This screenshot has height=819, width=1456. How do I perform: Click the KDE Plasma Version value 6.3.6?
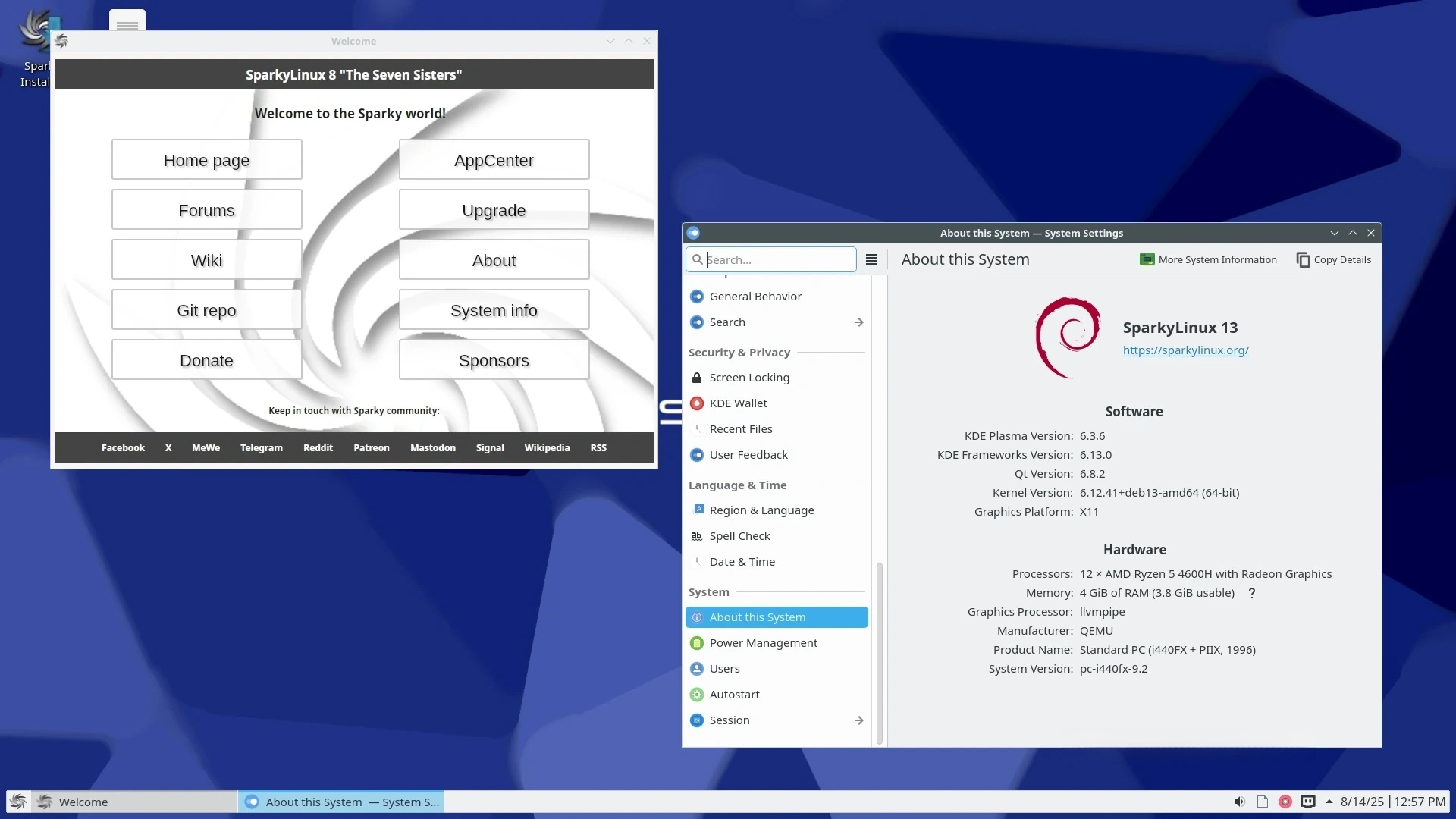click(1092, 436)
